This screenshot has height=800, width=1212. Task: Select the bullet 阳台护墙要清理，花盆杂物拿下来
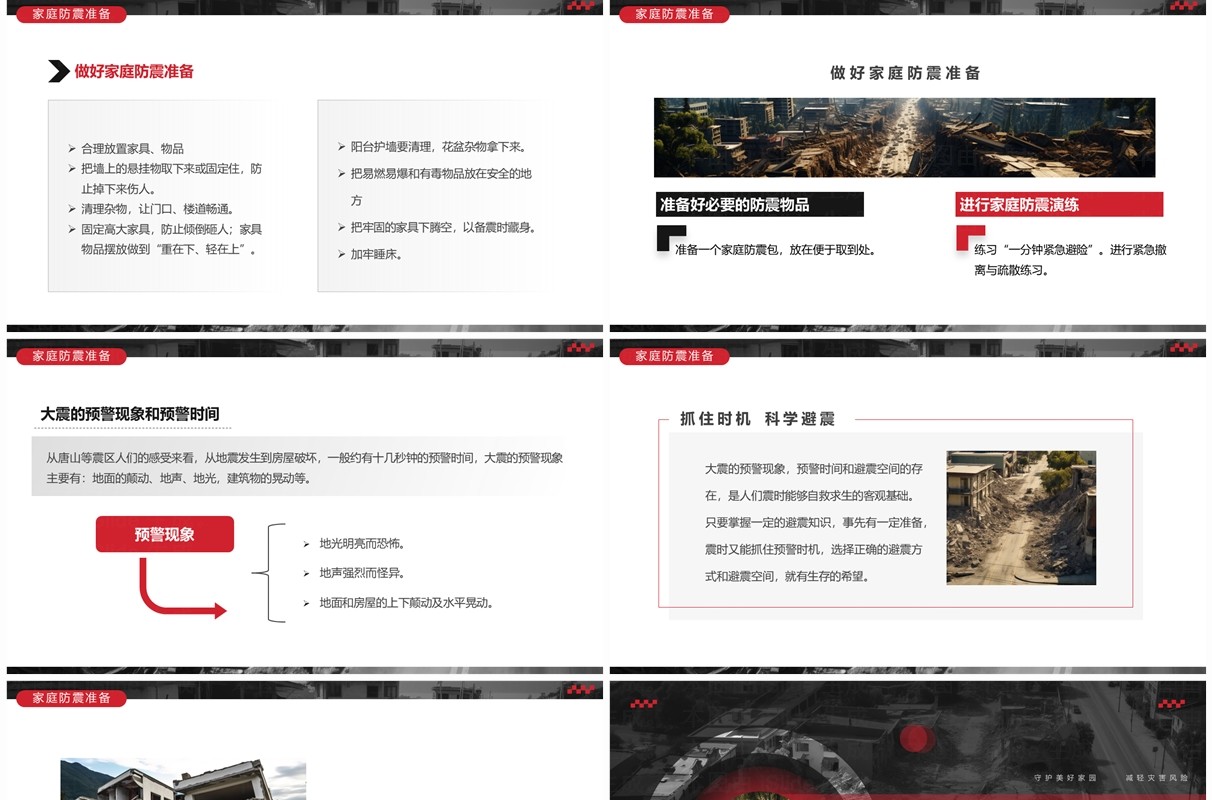pyautogui.click(x=438, y=146)
